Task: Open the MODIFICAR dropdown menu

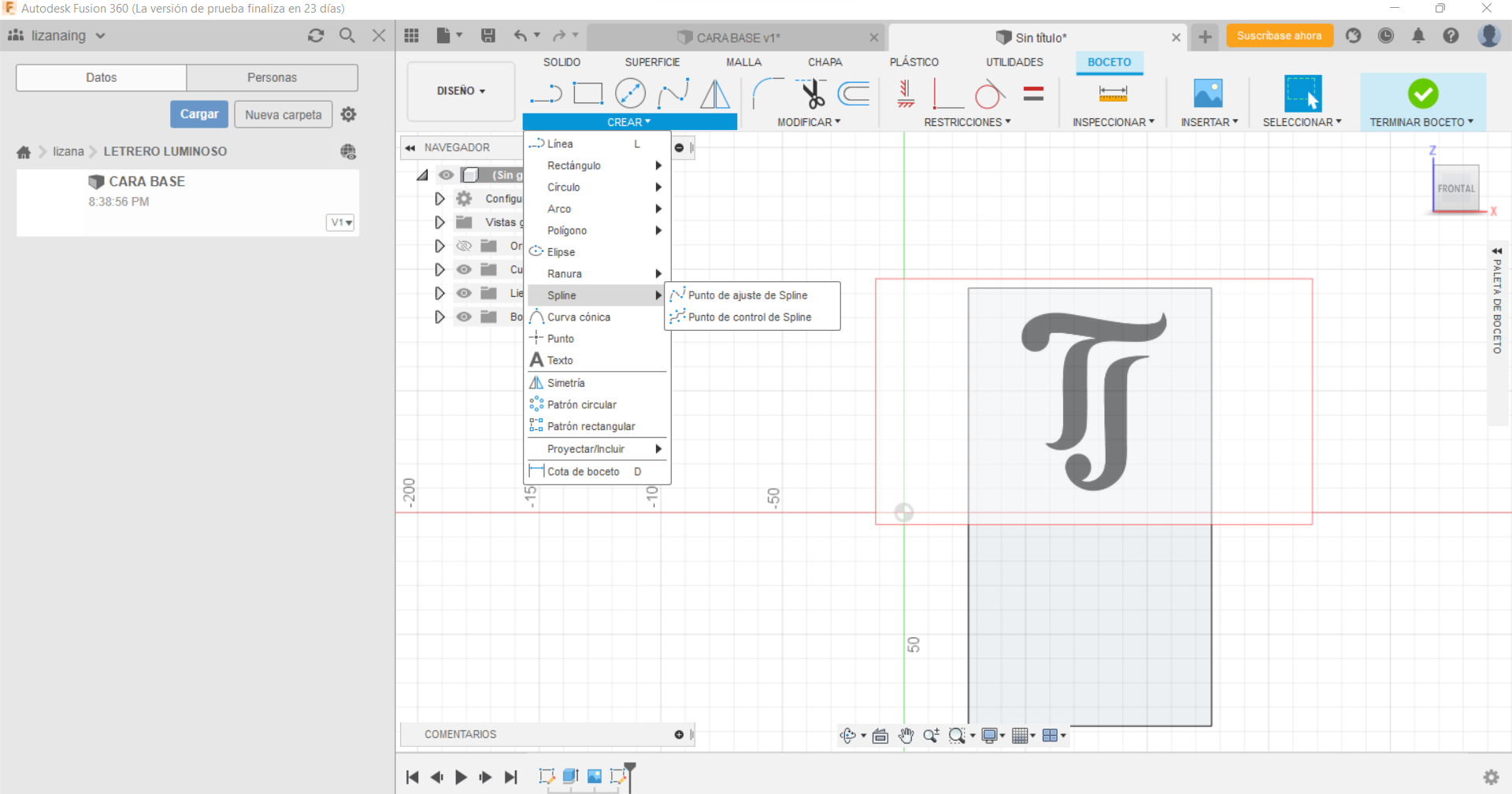Action: pos(809,122)
